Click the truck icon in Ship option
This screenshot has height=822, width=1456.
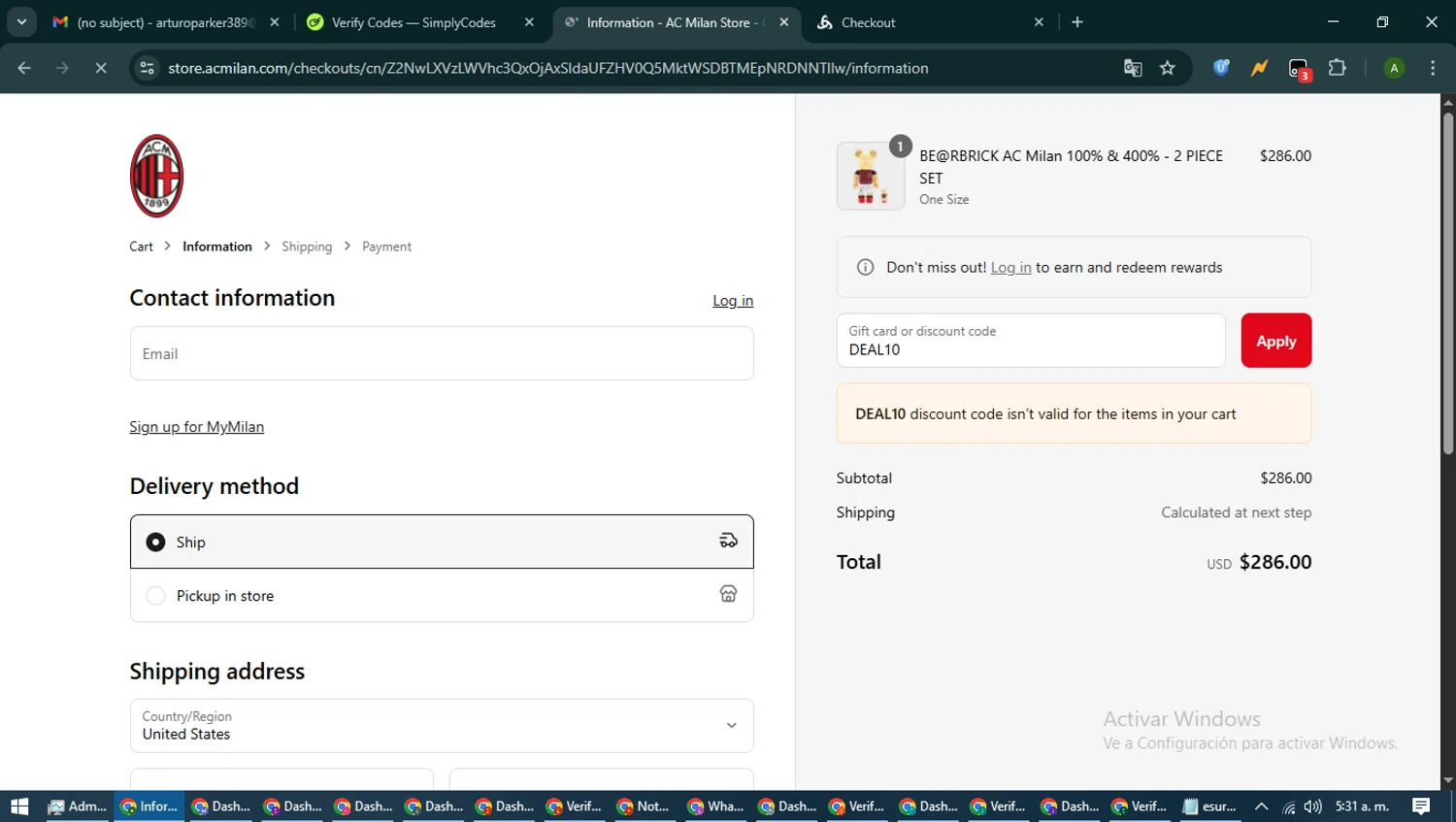click(728, 541)
